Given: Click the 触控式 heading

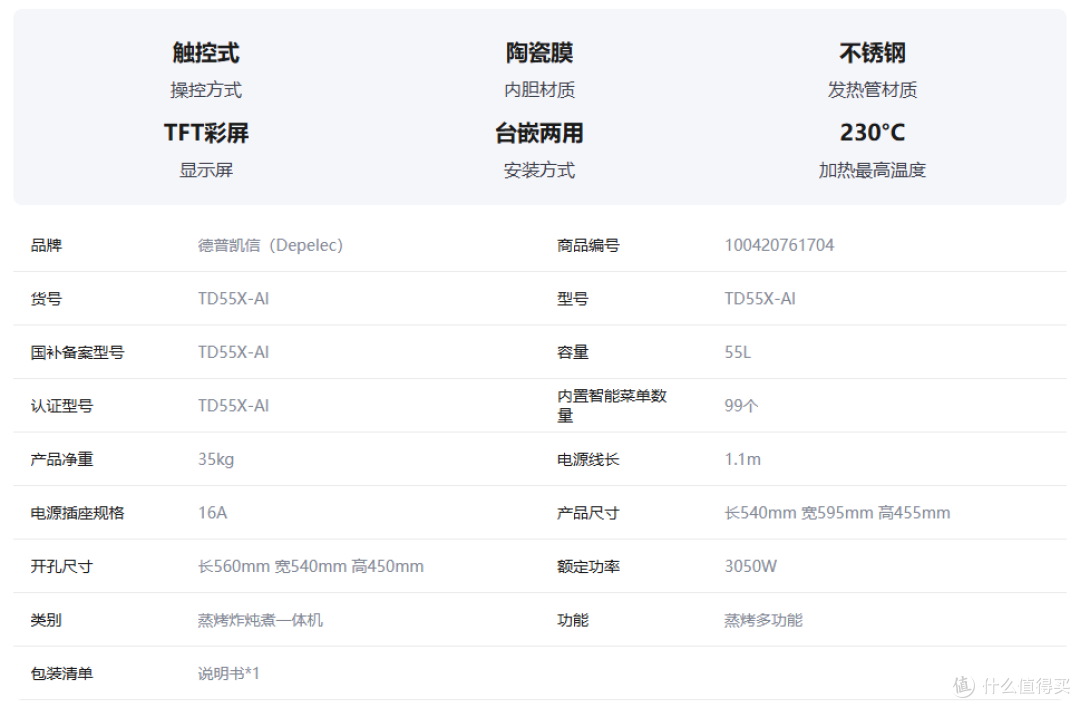Looking at the screenshot, I should [x=206, y=53].
